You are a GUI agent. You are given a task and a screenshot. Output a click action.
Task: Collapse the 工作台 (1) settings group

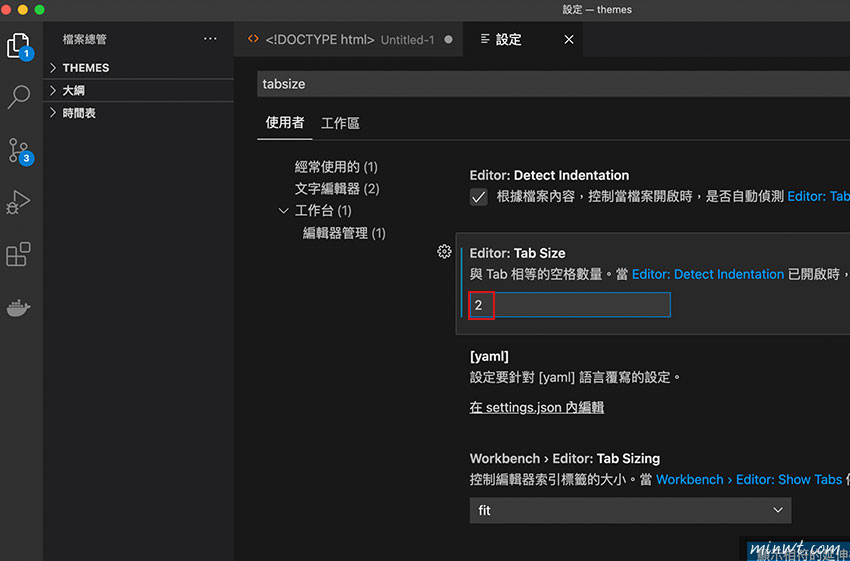tap(283, 211)
